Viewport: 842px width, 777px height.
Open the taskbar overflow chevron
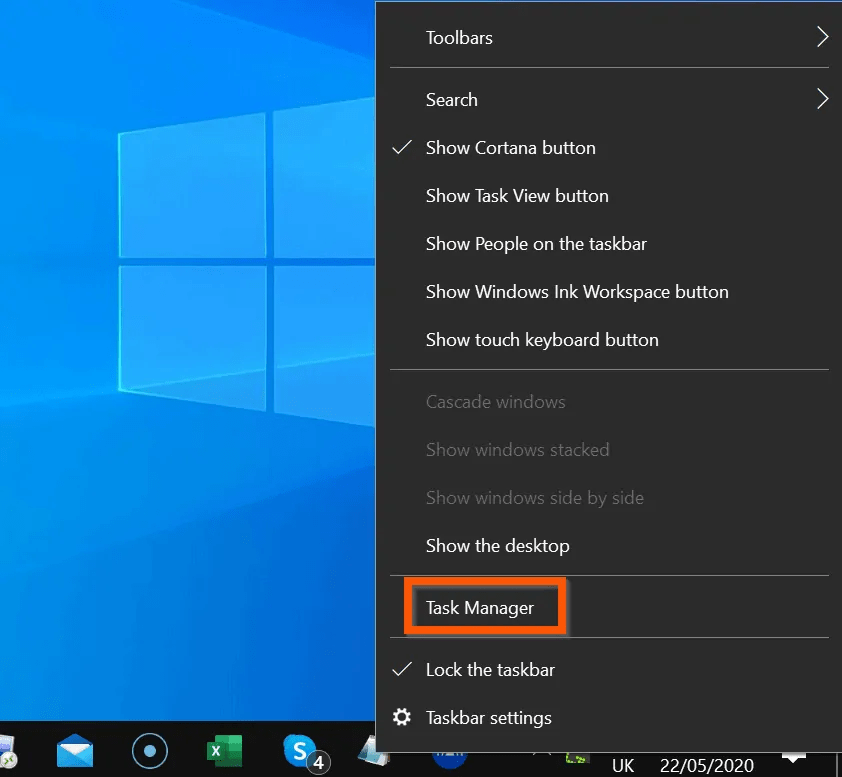[793, 757]
